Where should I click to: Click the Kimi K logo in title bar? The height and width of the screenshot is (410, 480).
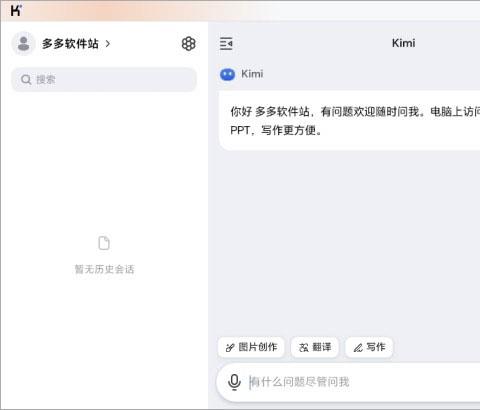[16, 10]
